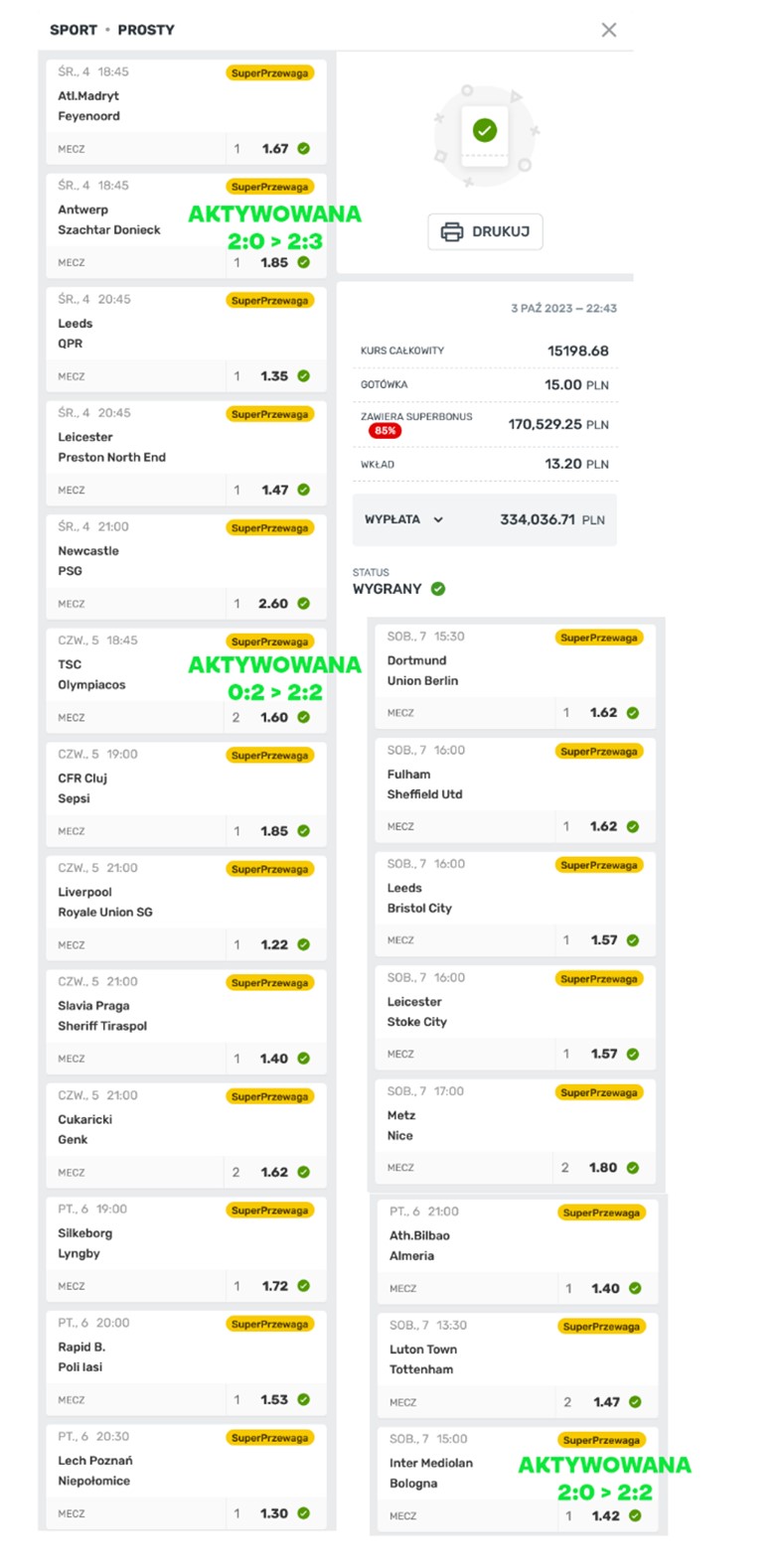Click green check next to WYGRANY status
Viewport: 781px width, 1568px height.
coord(438,589)
